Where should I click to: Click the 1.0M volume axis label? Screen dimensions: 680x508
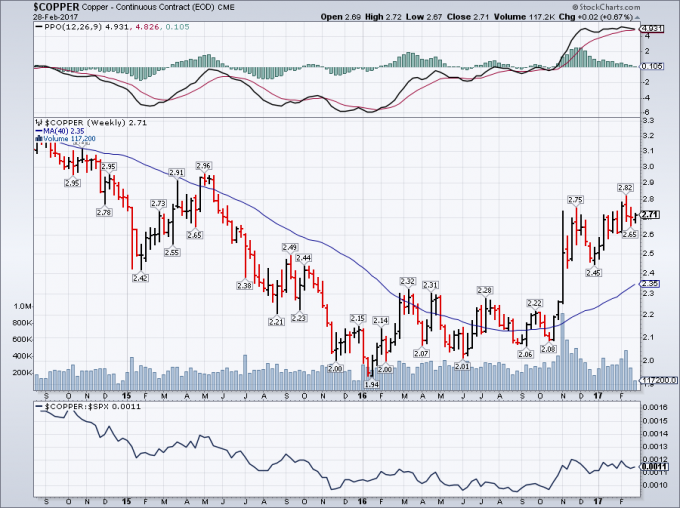point(23,306)
